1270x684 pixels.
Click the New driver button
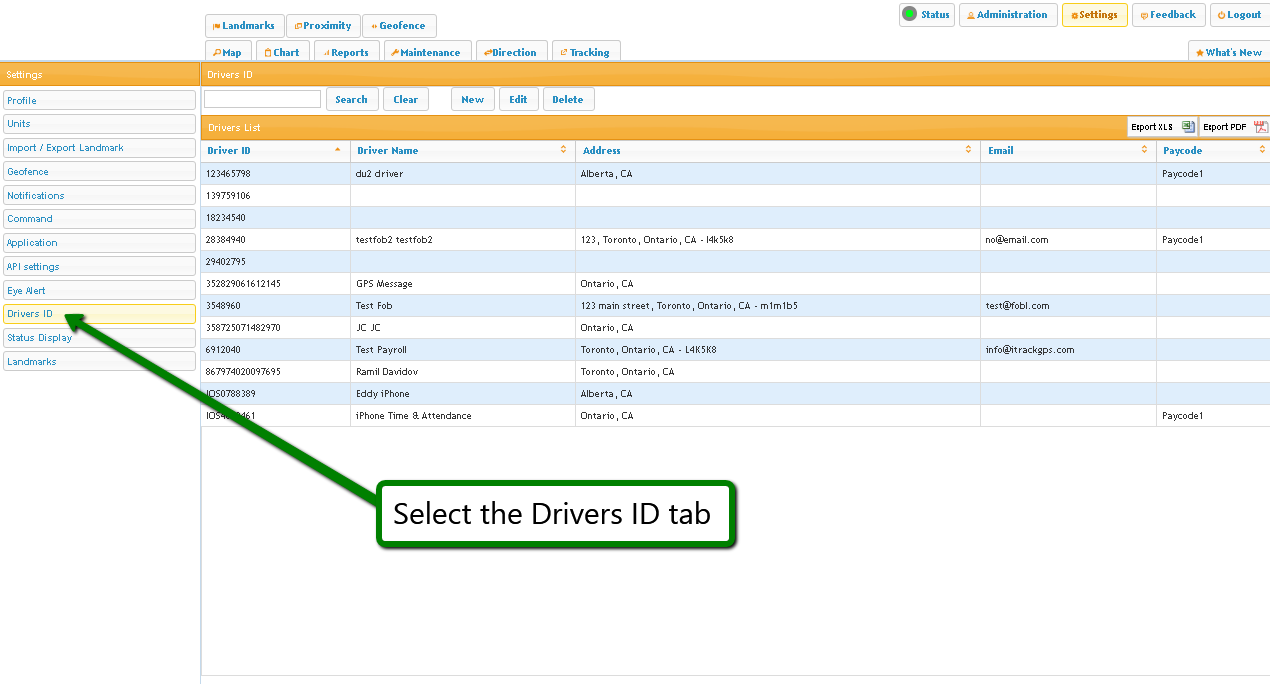472,99
